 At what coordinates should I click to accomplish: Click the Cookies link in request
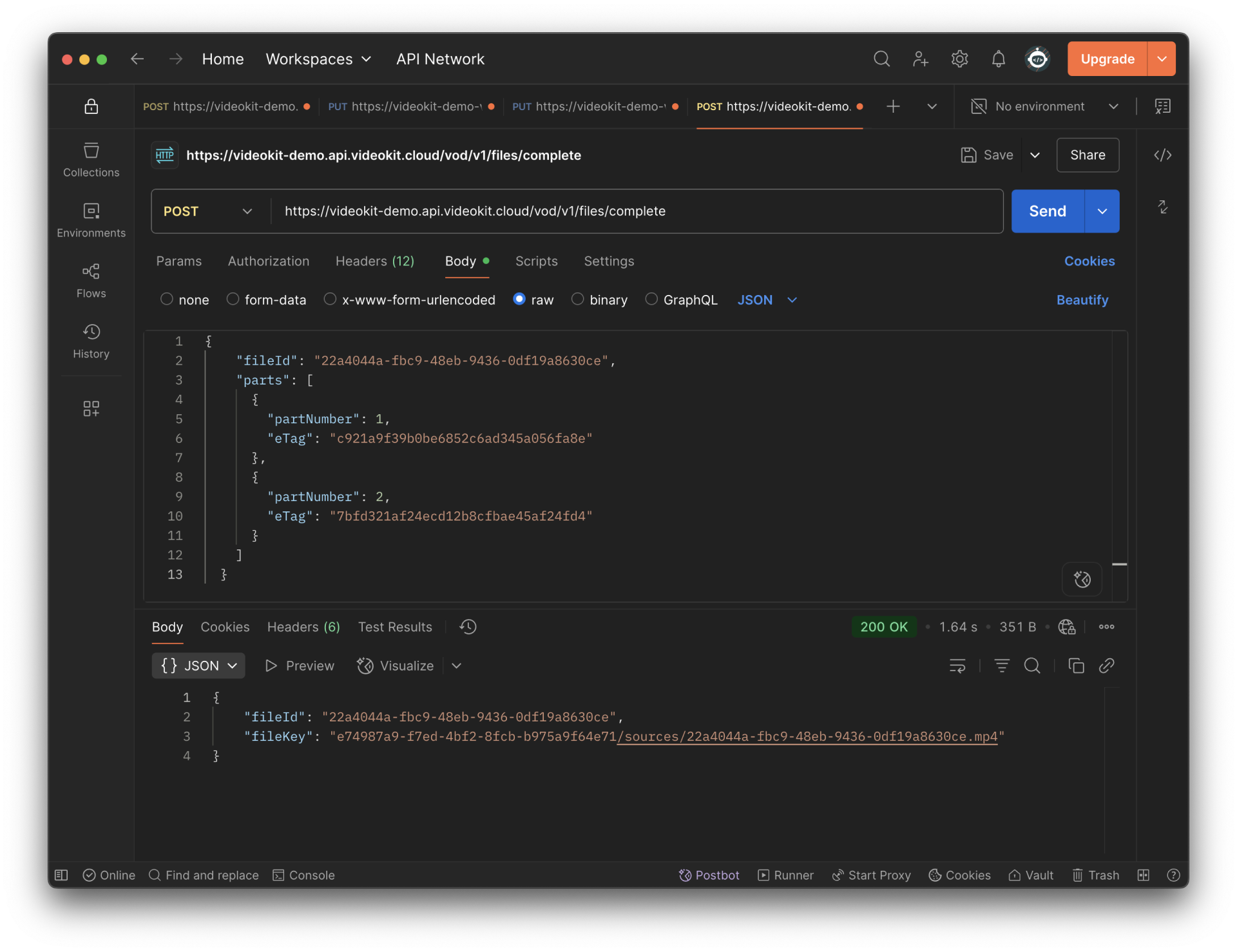point(1089,261)
